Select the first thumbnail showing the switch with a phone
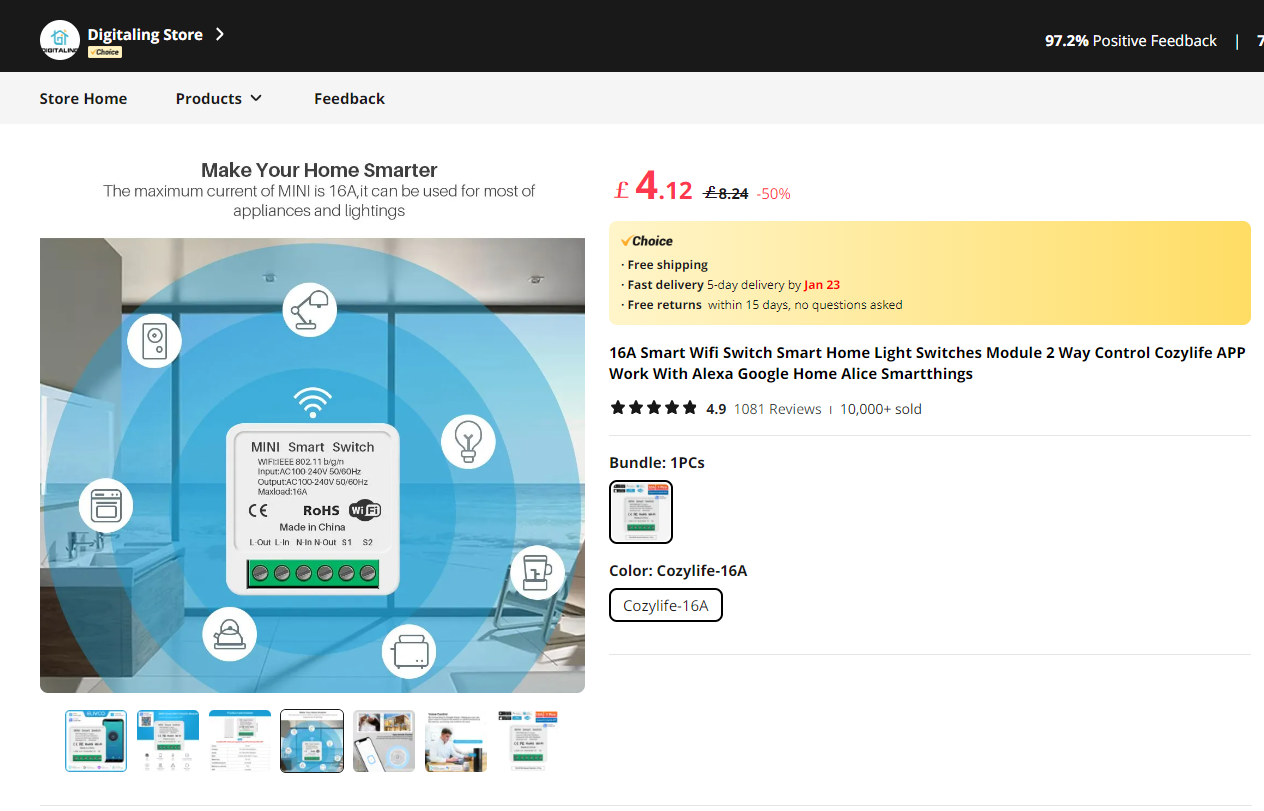This screenshot has width=1264, height=811. tap(96, 741)
